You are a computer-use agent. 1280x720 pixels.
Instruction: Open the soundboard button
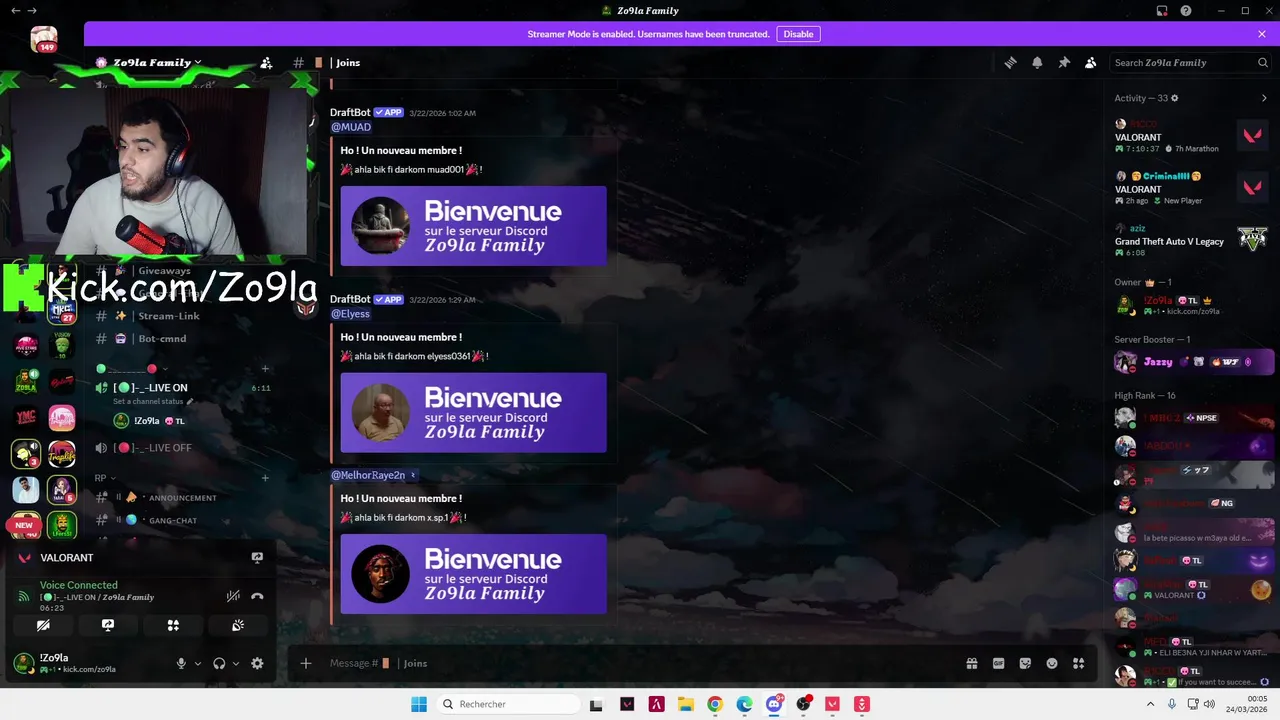tap(238, 625)
